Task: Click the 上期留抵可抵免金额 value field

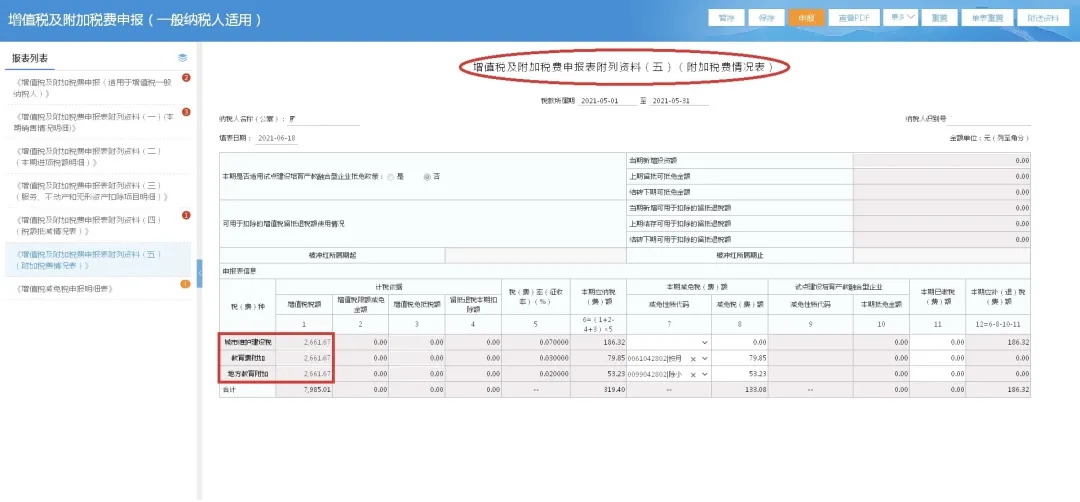Action: 942,176
